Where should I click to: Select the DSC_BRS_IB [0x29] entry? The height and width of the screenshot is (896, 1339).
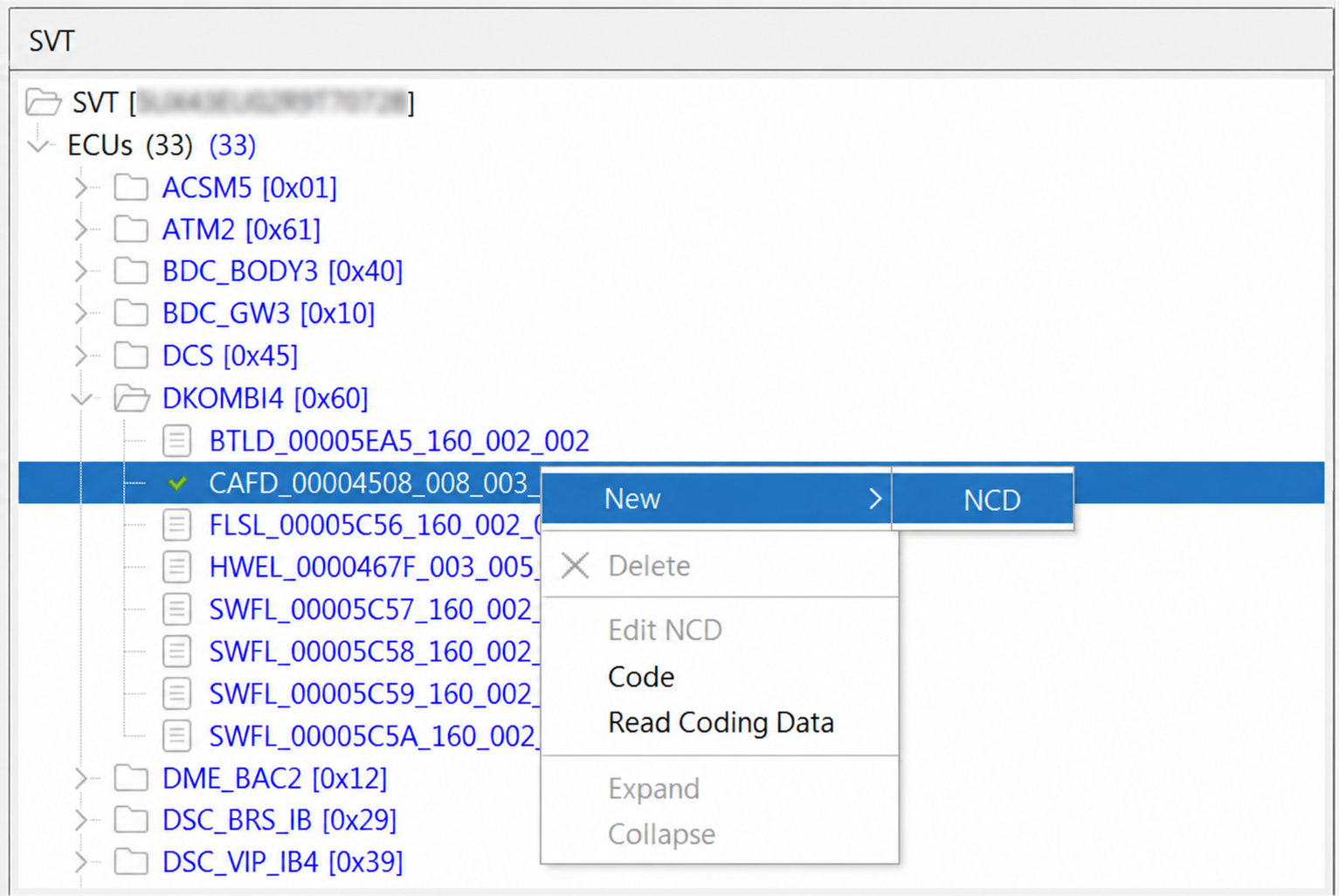click(280, 820)
